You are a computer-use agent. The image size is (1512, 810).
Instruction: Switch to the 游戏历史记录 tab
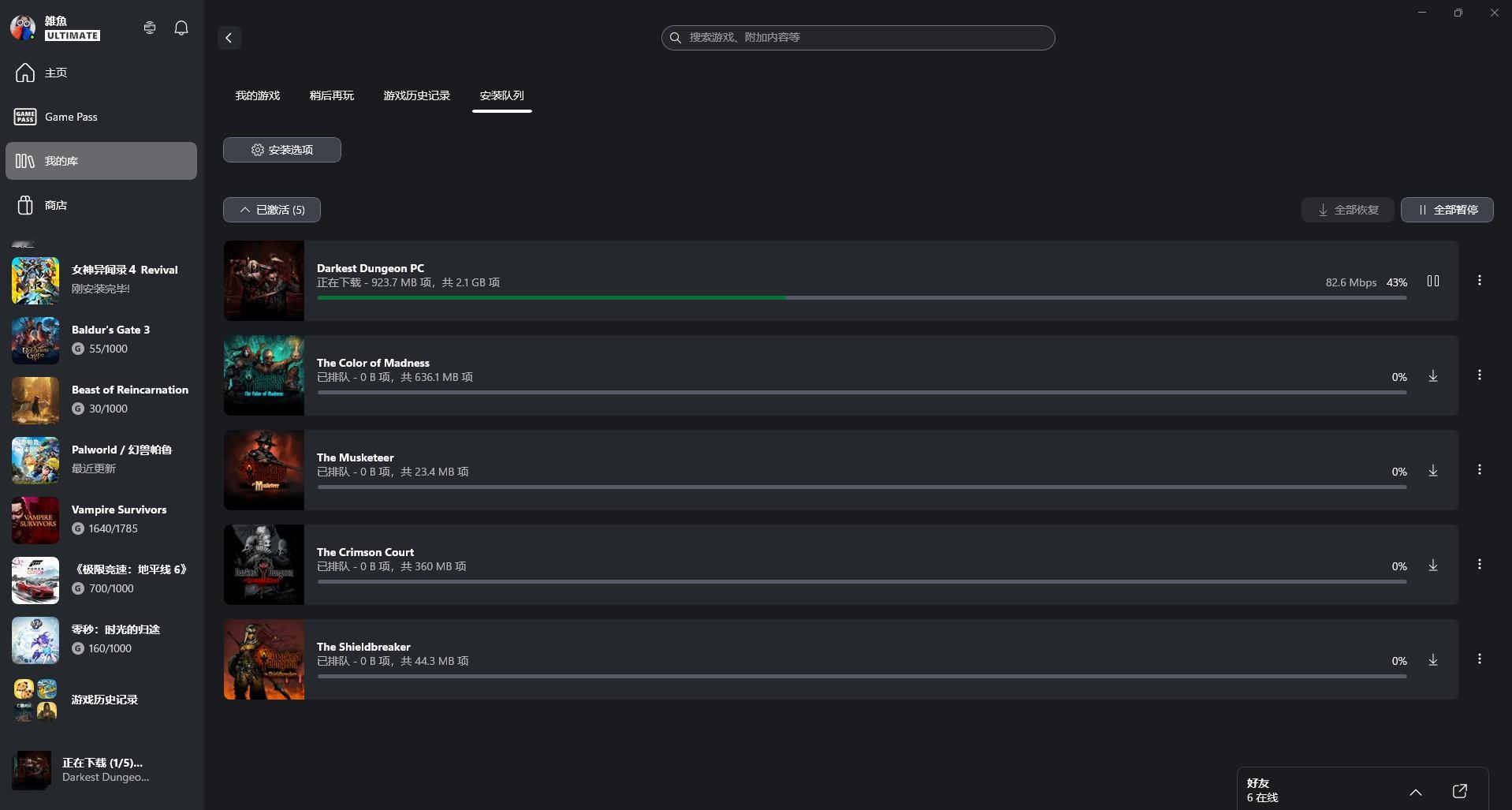coord(417,95)
